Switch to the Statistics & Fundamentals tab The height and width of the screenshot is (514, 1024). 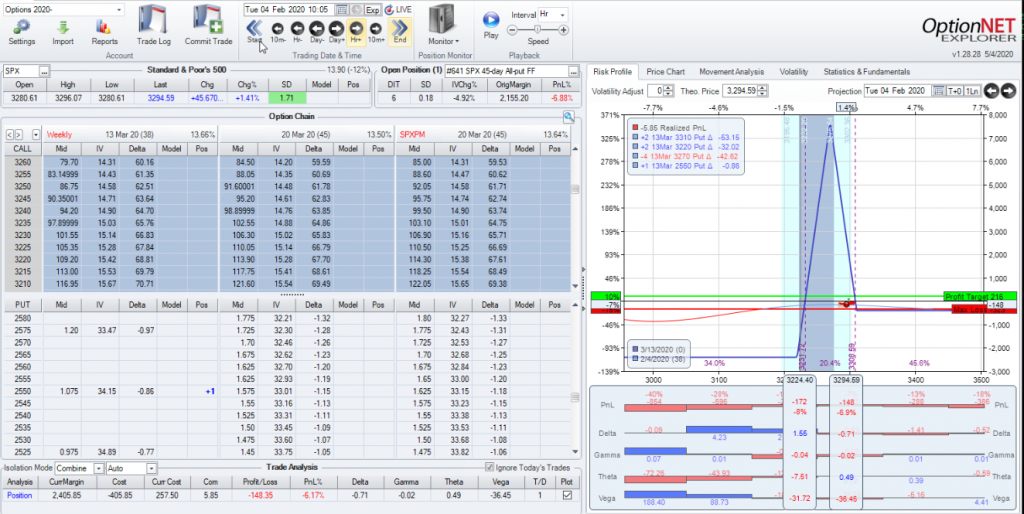[x=866, y=72]
